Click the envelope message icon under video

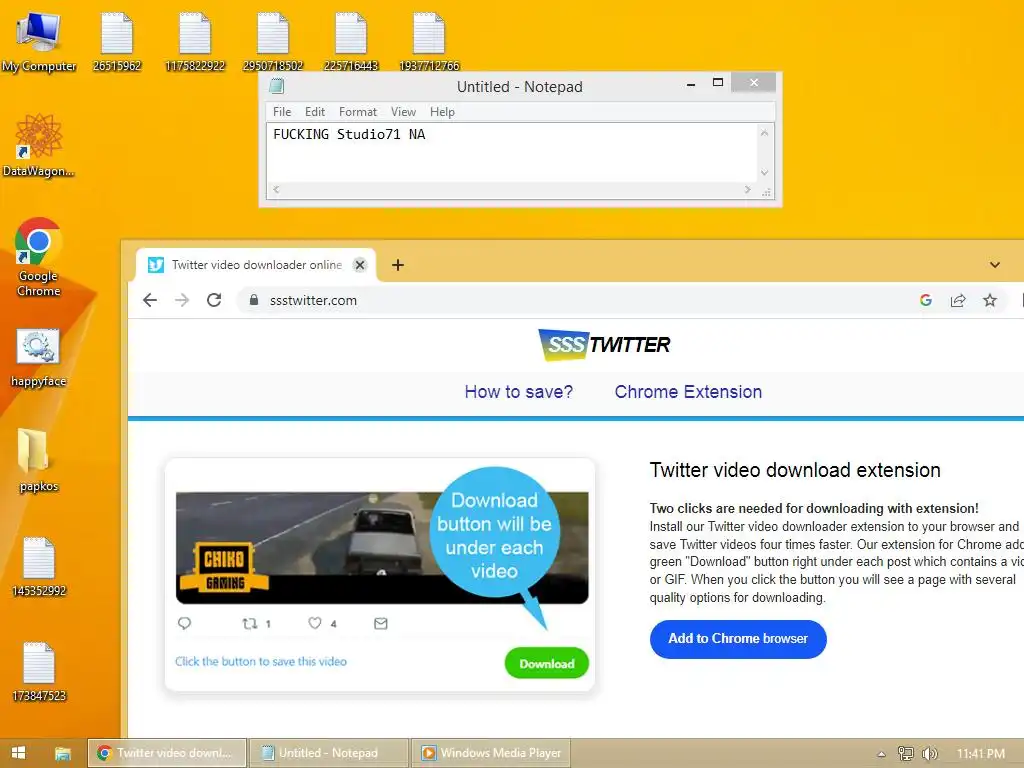tap(381, 624)
